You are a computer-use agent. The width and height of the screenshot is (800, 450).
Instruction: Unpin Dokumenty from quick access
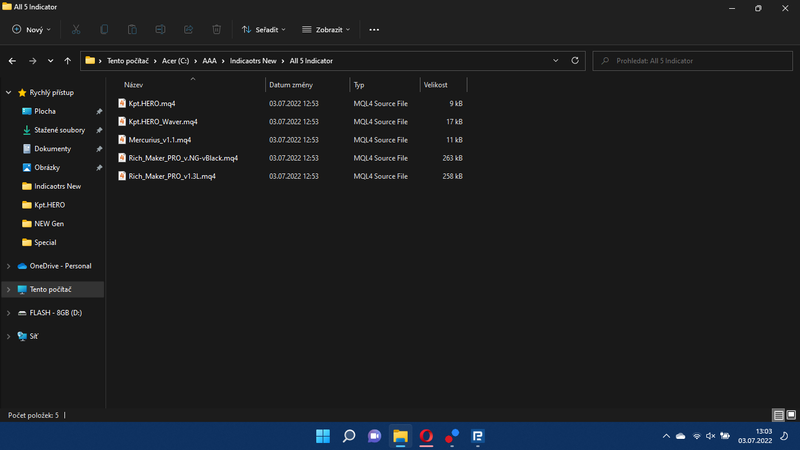[99, 149]
